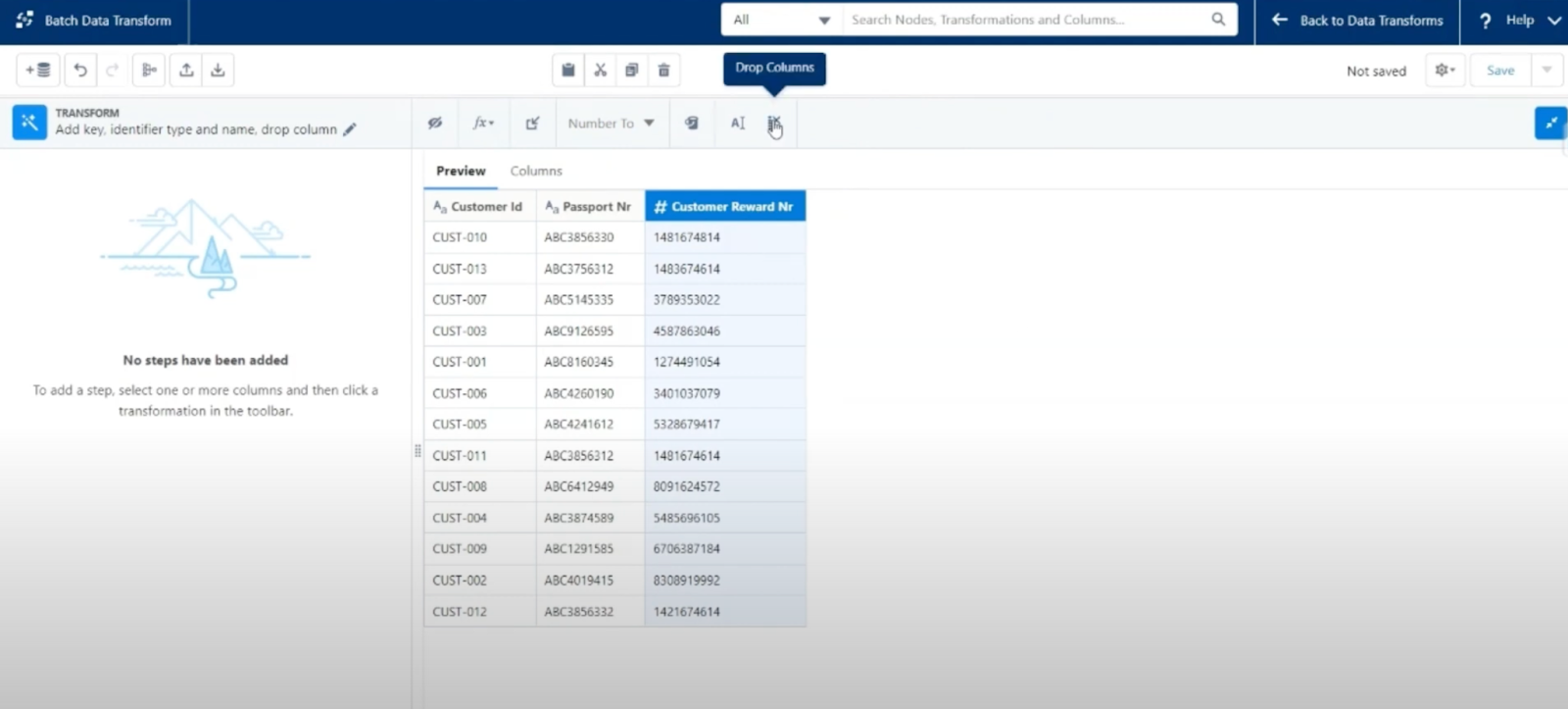
Task: Click cell ABC3856330
Action: click(x=590, y=237)
